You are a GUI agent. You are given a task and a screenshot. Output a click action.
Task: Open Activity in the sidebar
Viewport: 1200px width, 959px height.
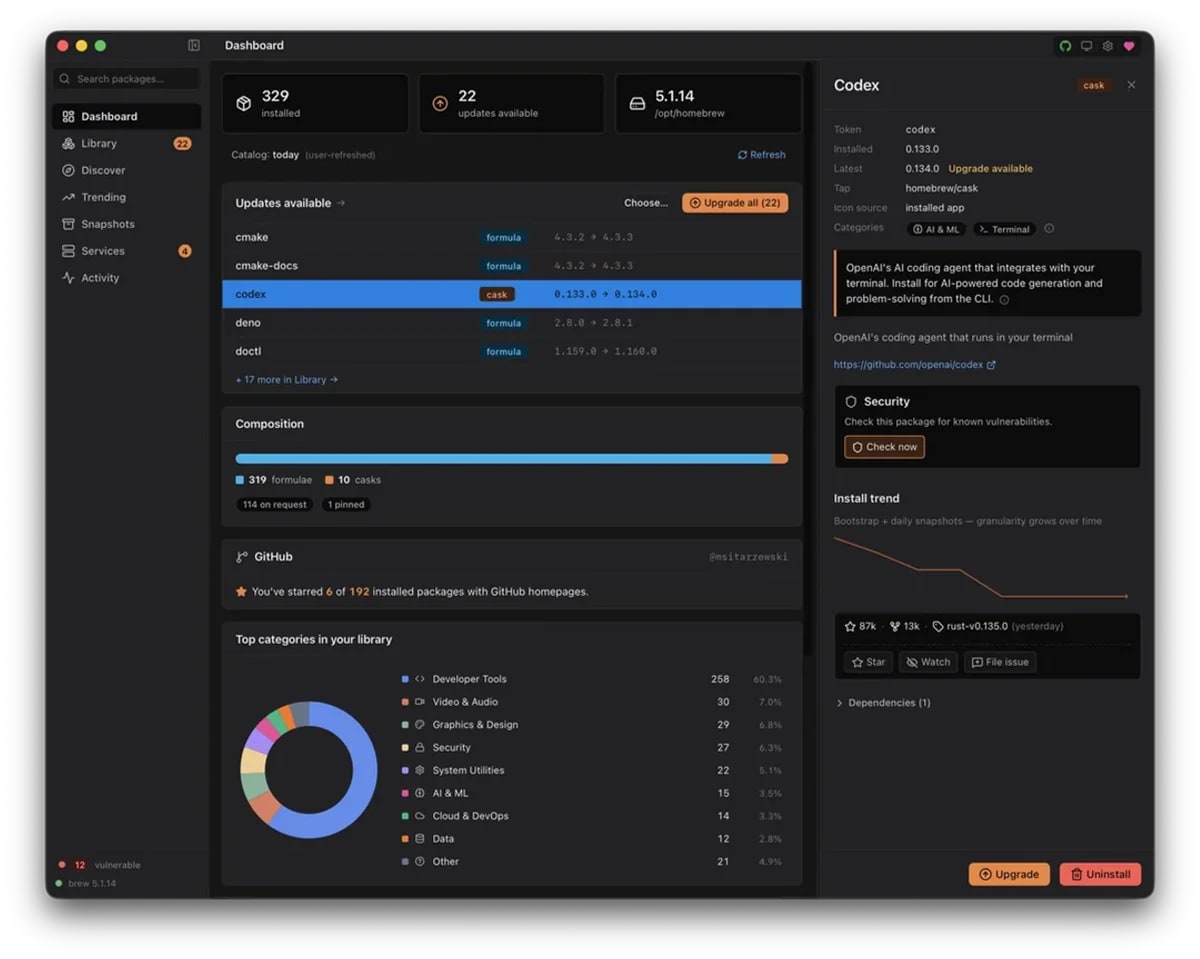126,278
